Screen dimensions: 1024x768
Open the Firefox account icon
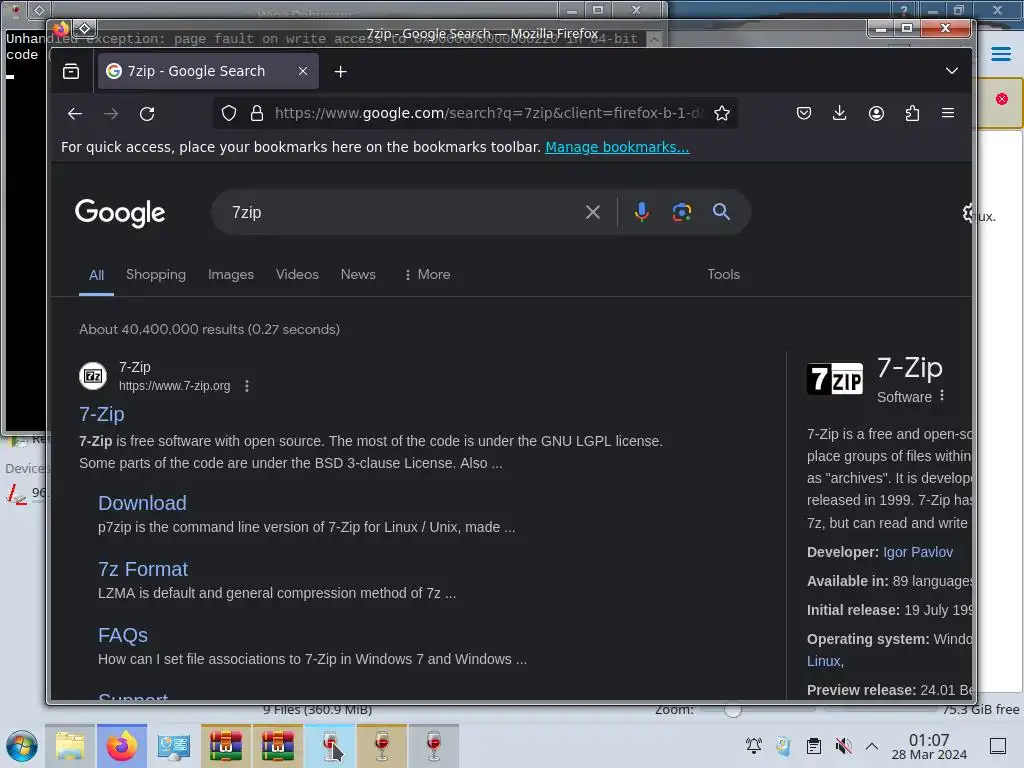tap(876, 114)
